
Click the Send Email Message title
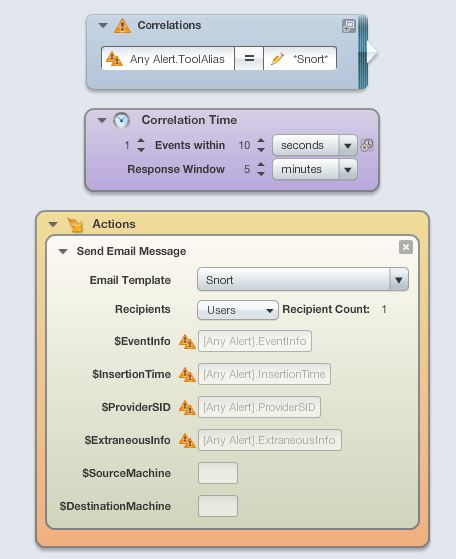click(x=131, y=251)
